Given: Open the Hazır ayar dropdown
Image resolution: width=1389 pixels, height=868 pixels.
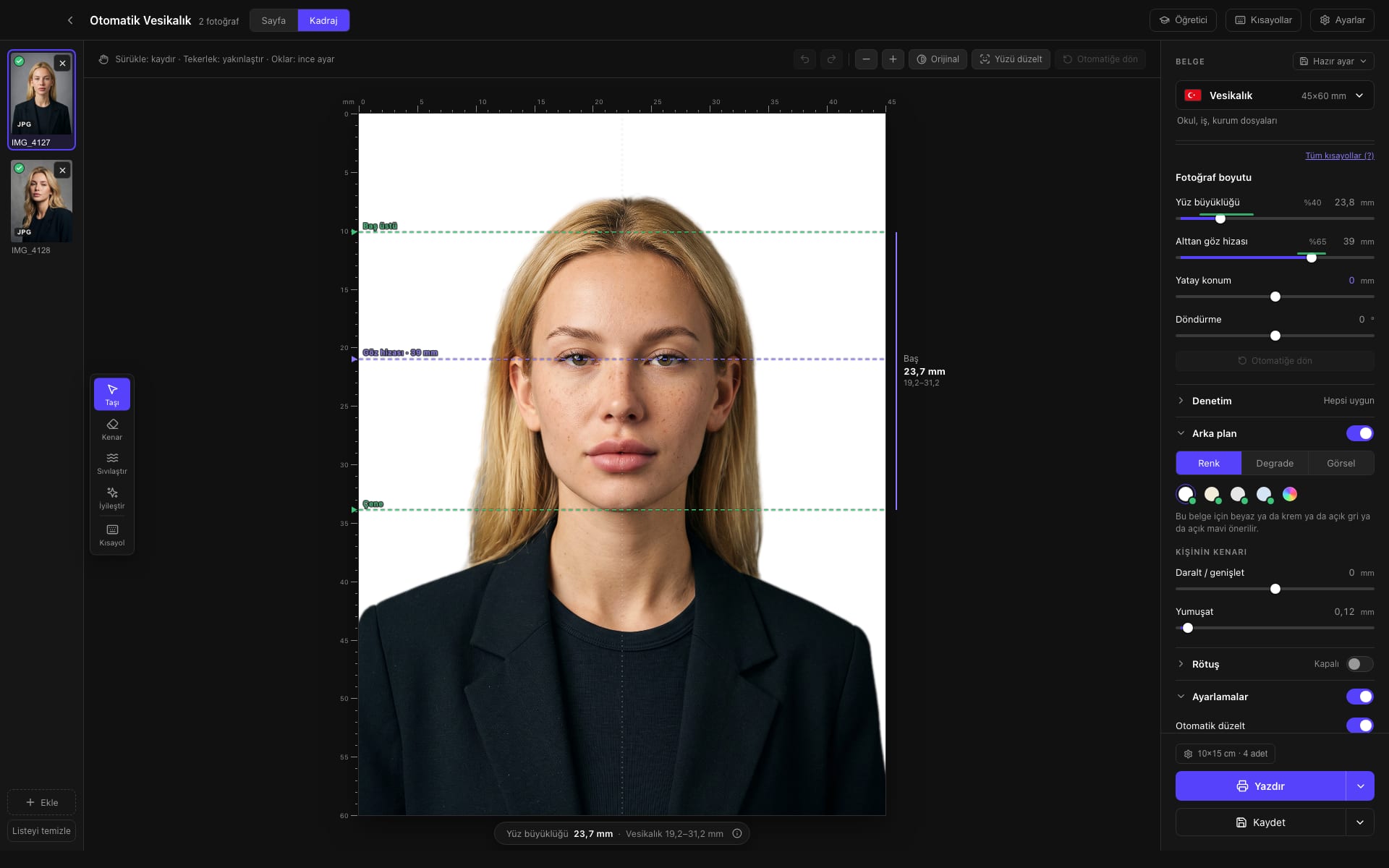Looking at the screenshot, I should point(1333,61).
